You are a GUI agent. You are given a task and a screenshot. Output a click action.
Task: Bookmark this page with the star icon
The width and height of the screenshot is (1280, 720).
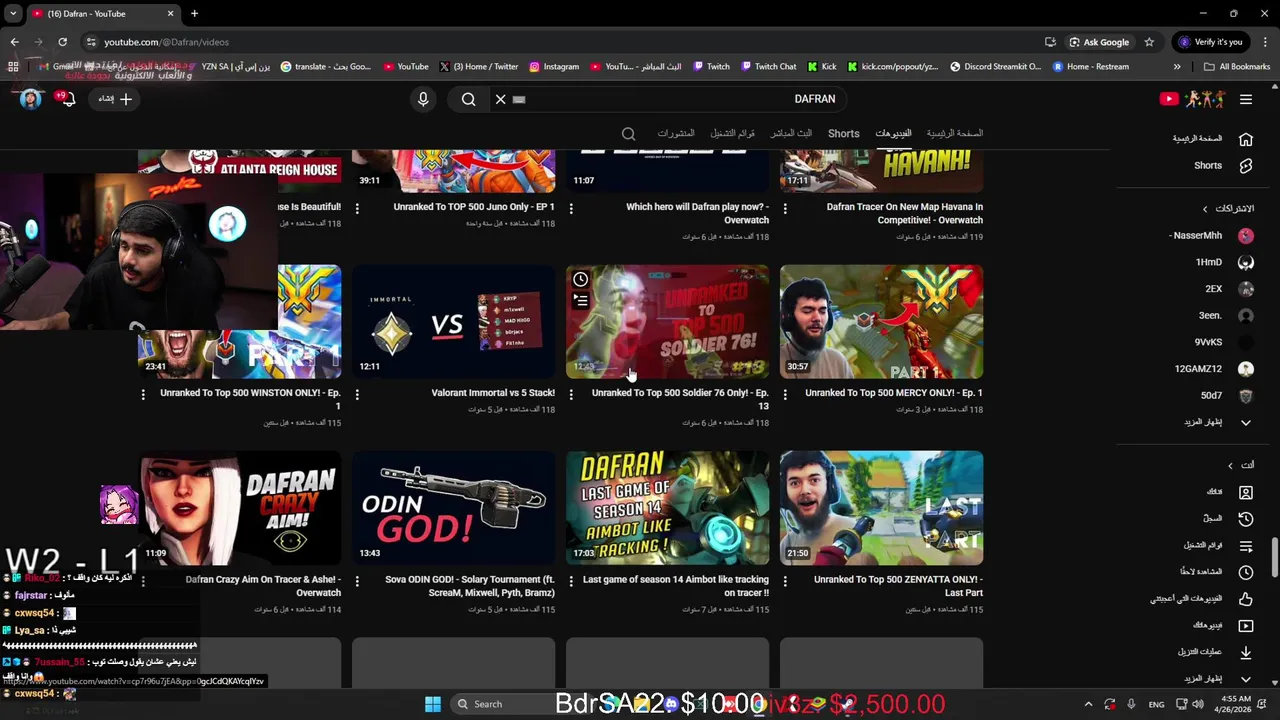(x=1149, y=42)
